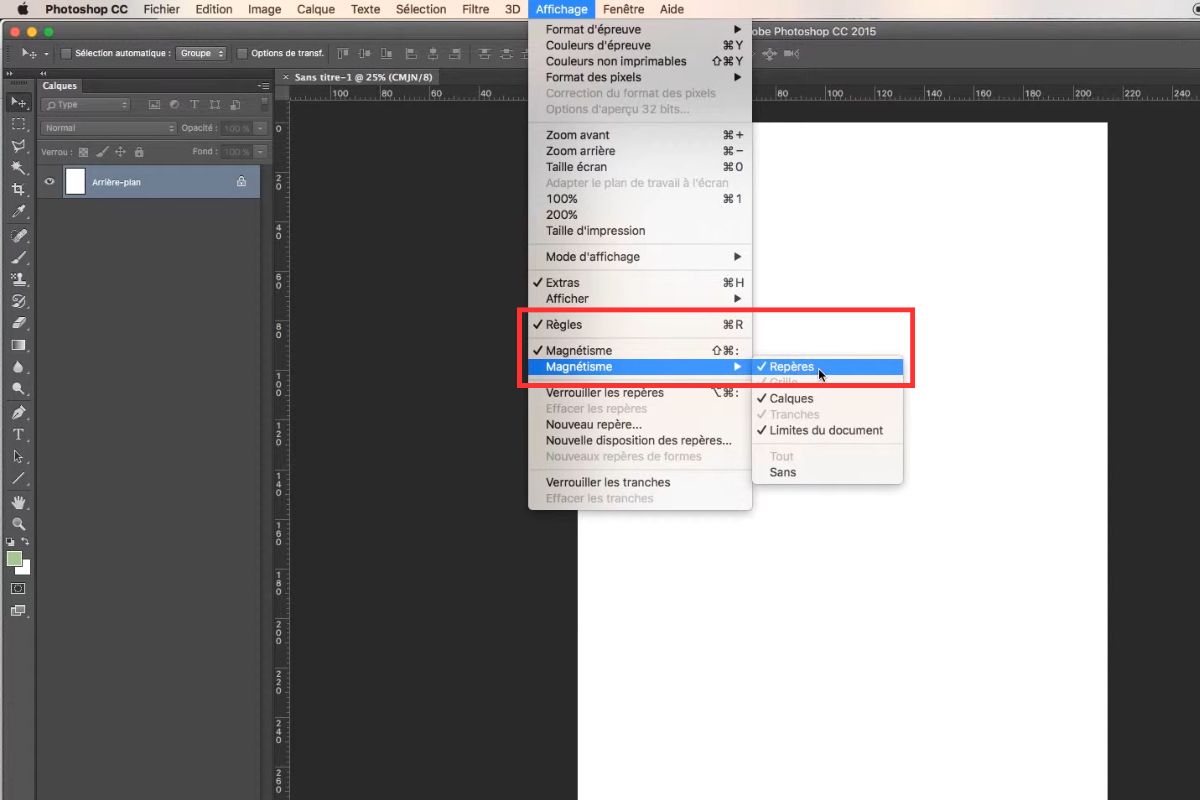Select the Gradient tool
This screenshot has height=800, width=1200.
[x=18, y=345]
